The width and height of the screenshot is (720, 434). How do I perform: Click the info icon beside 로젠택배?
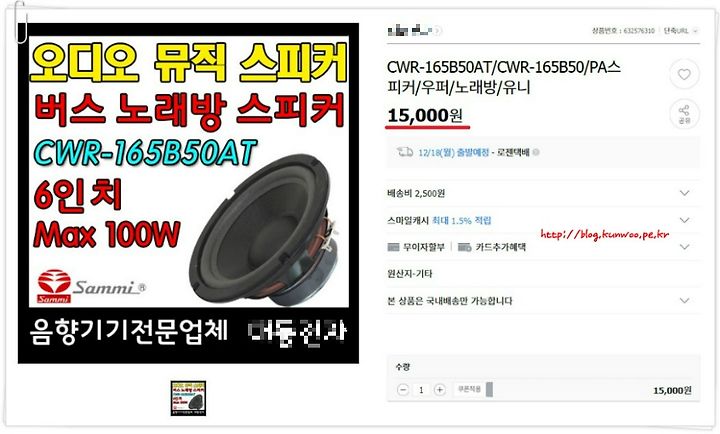click(x=535, y=152)
